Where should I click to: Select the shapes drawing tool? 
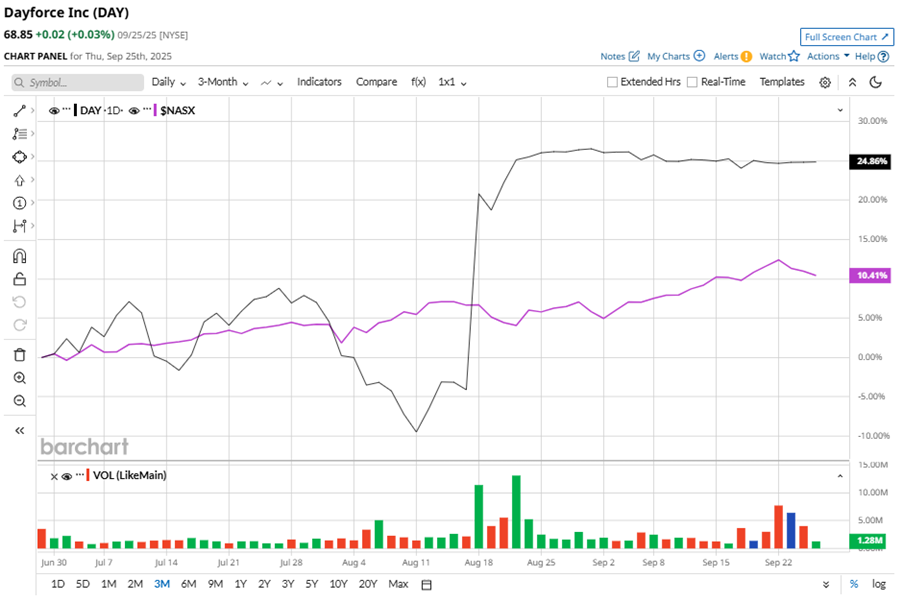(x=19, y=157)
